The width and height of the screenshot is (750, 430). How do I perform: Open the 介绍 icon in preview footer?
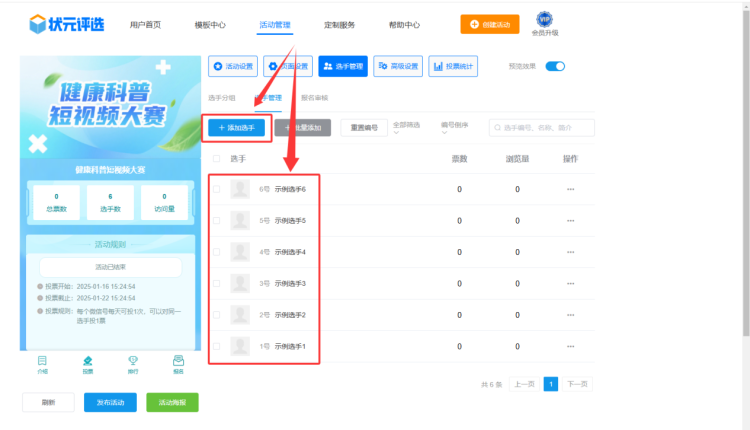[x=42, y=362]
